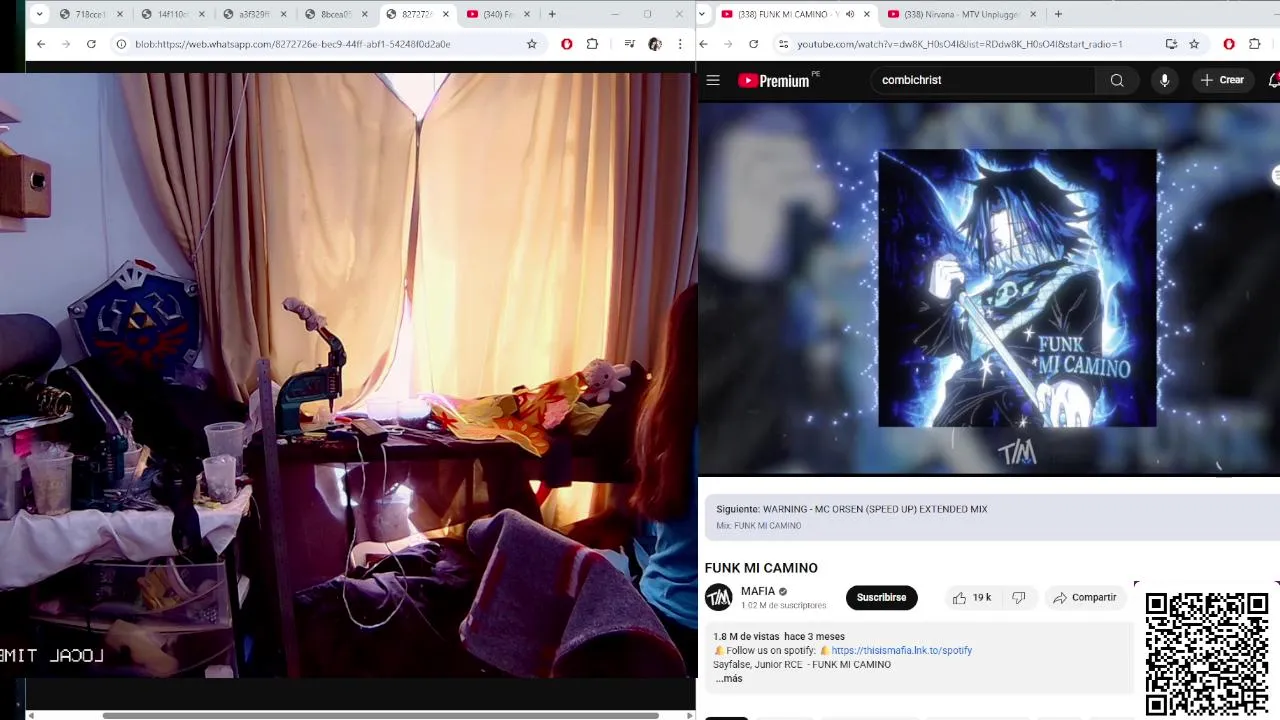
Task: Mute the FUNK MI CAMINO tab audio
Action: click(x=850, y=14)
